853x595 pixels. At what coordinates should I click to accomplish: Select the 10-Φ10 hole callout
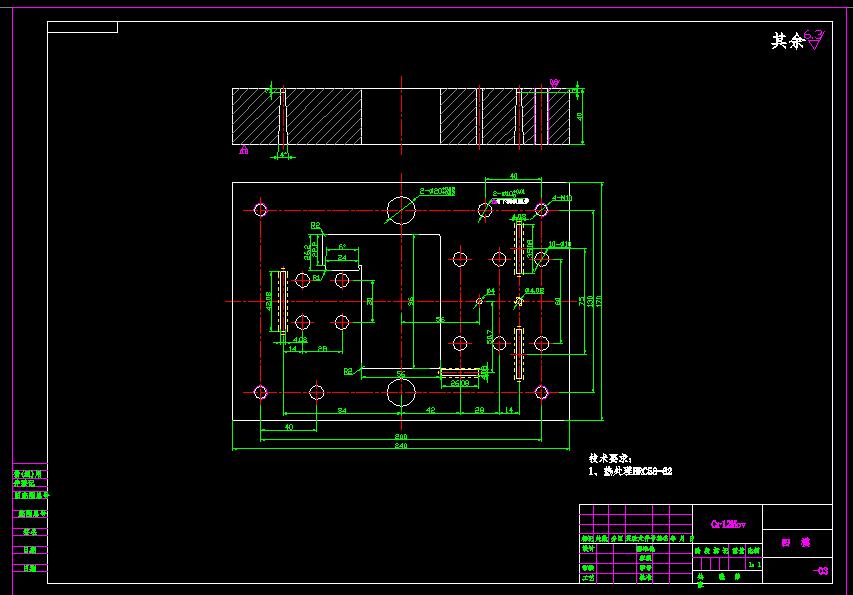click(x=560, y=244)
